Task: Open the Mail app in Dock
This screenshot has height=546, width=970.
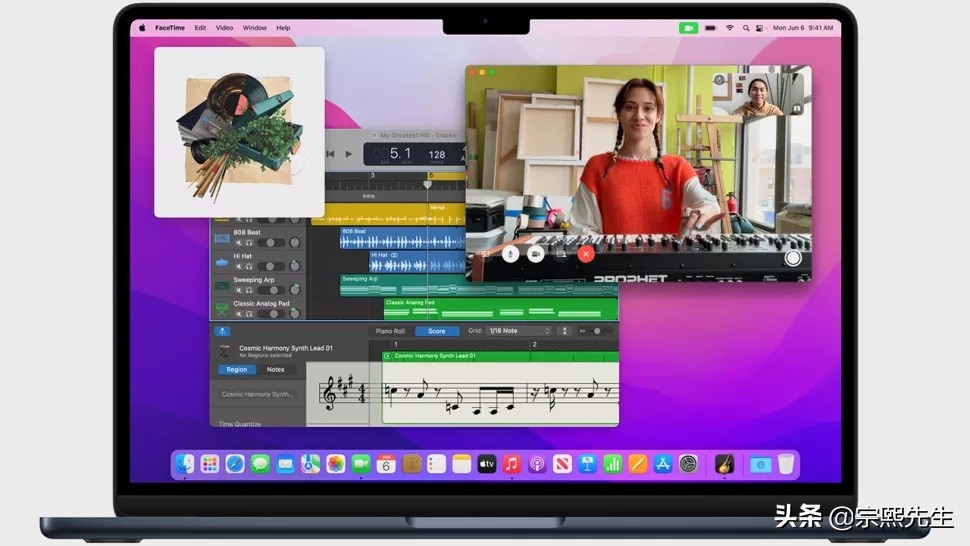Action: [x=285, y=464]
